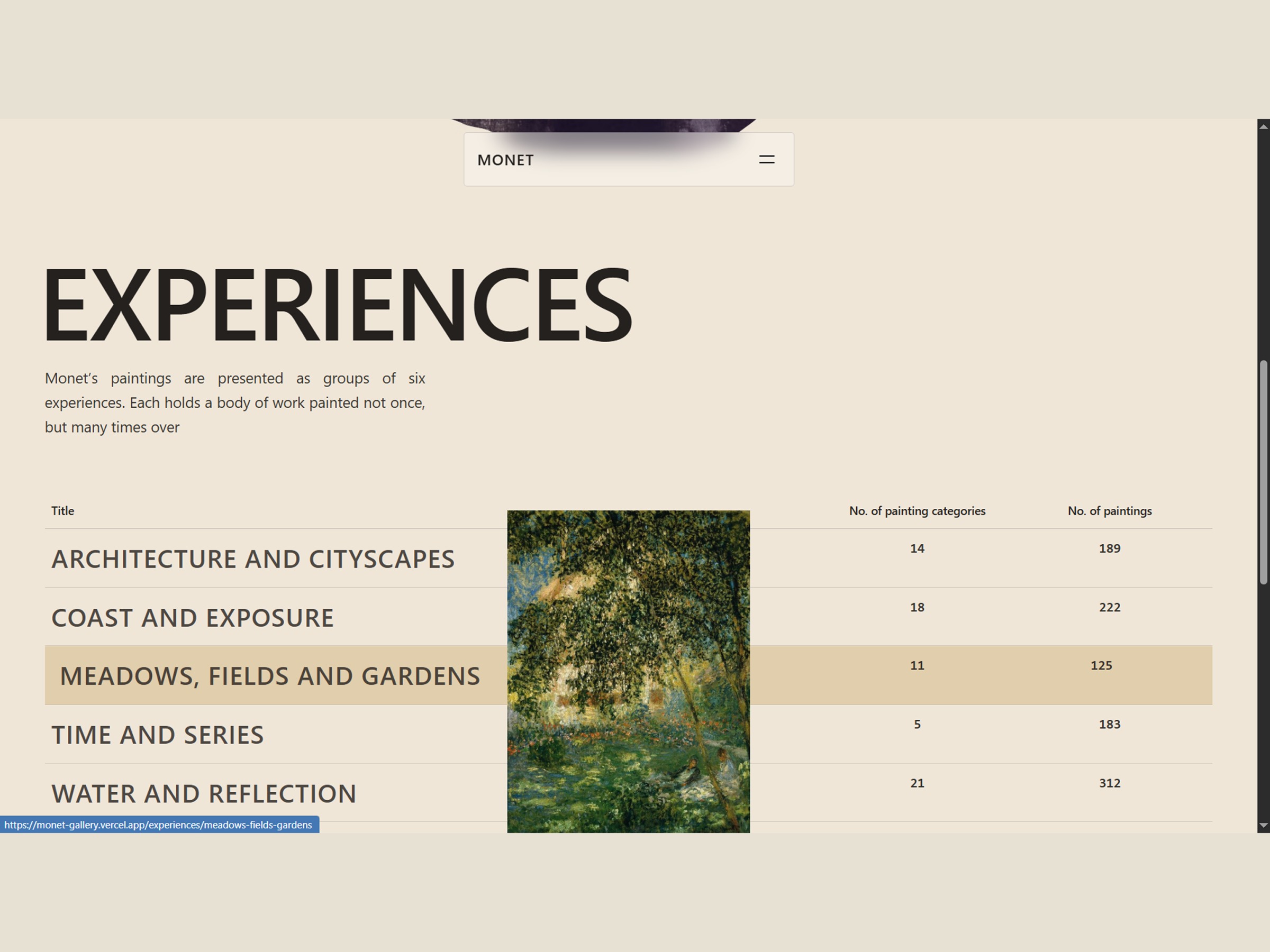Select Meadows, Fields and Gardens row
This screenshot has height=952, width=1270.
click(628, 675)
